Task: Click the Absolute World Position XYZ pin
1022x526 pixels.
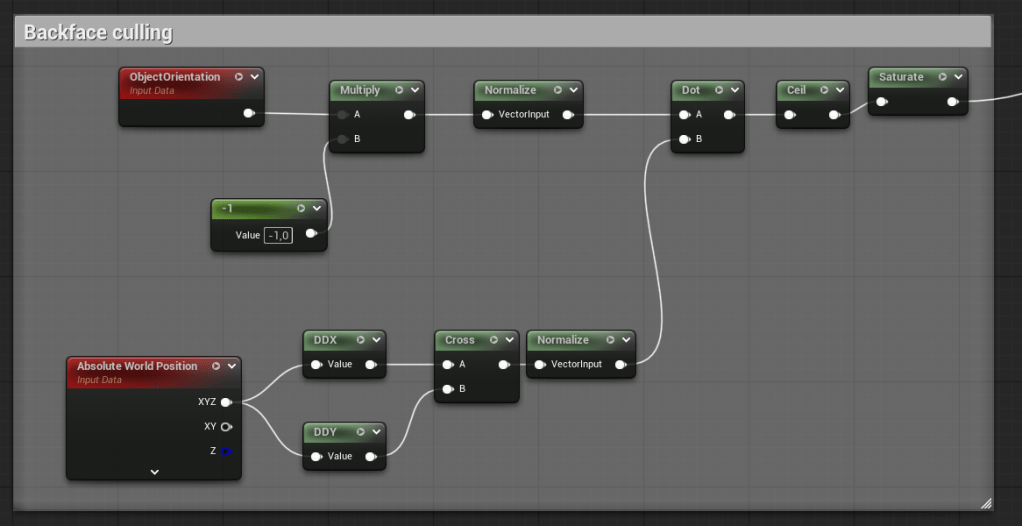Action: 226,402
